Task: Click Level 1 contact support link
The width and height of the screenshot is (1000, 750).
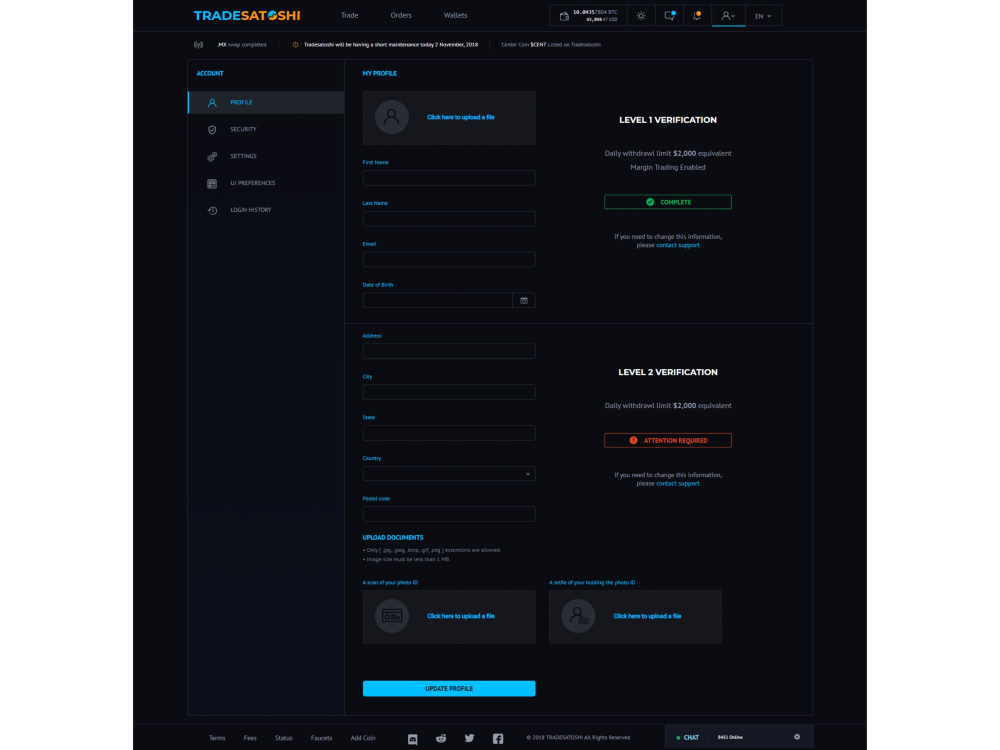Action: pos(677,245)
